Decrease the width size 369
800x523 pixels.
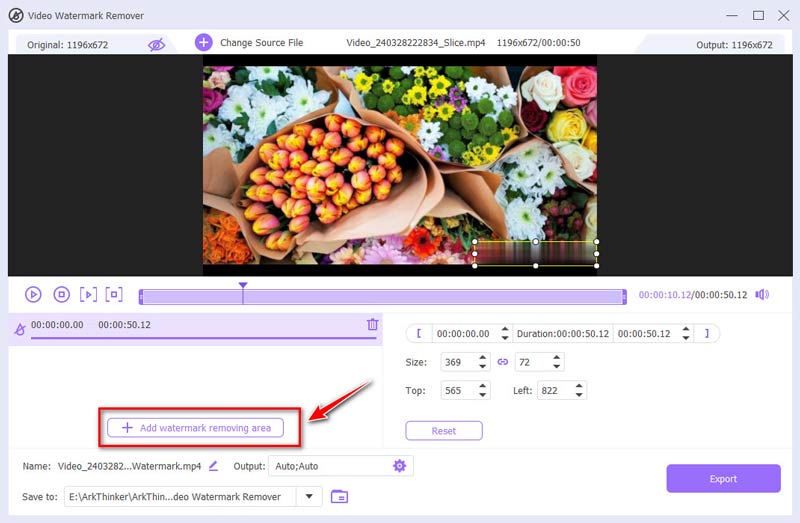point(482,366)
